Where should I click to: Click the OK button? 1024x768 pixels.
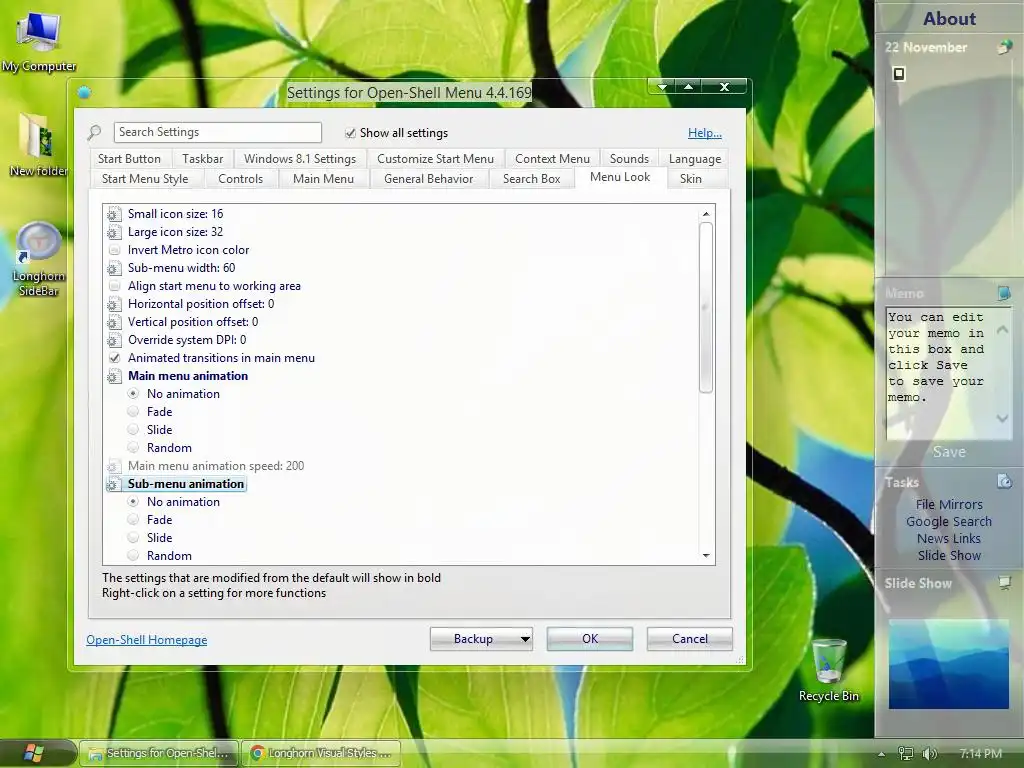[590, 639]
